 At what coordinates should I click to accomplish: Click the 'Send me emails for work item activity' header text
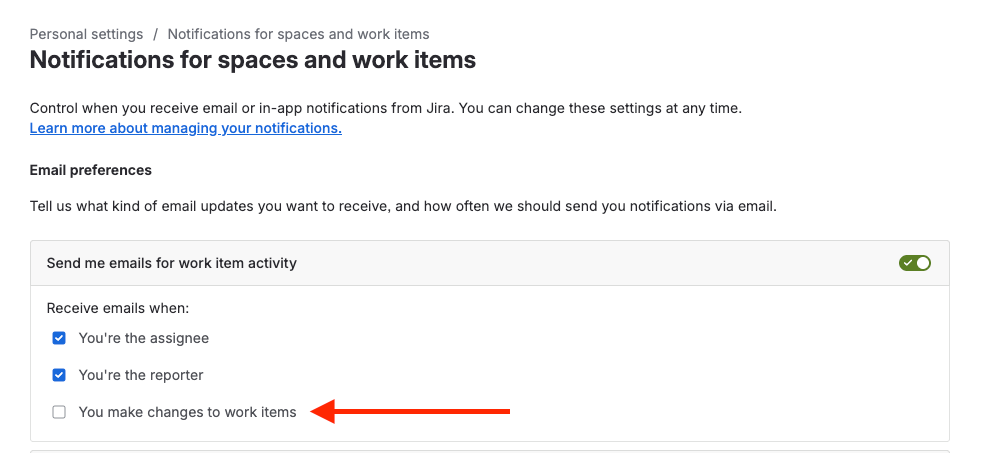coord(171,263)
